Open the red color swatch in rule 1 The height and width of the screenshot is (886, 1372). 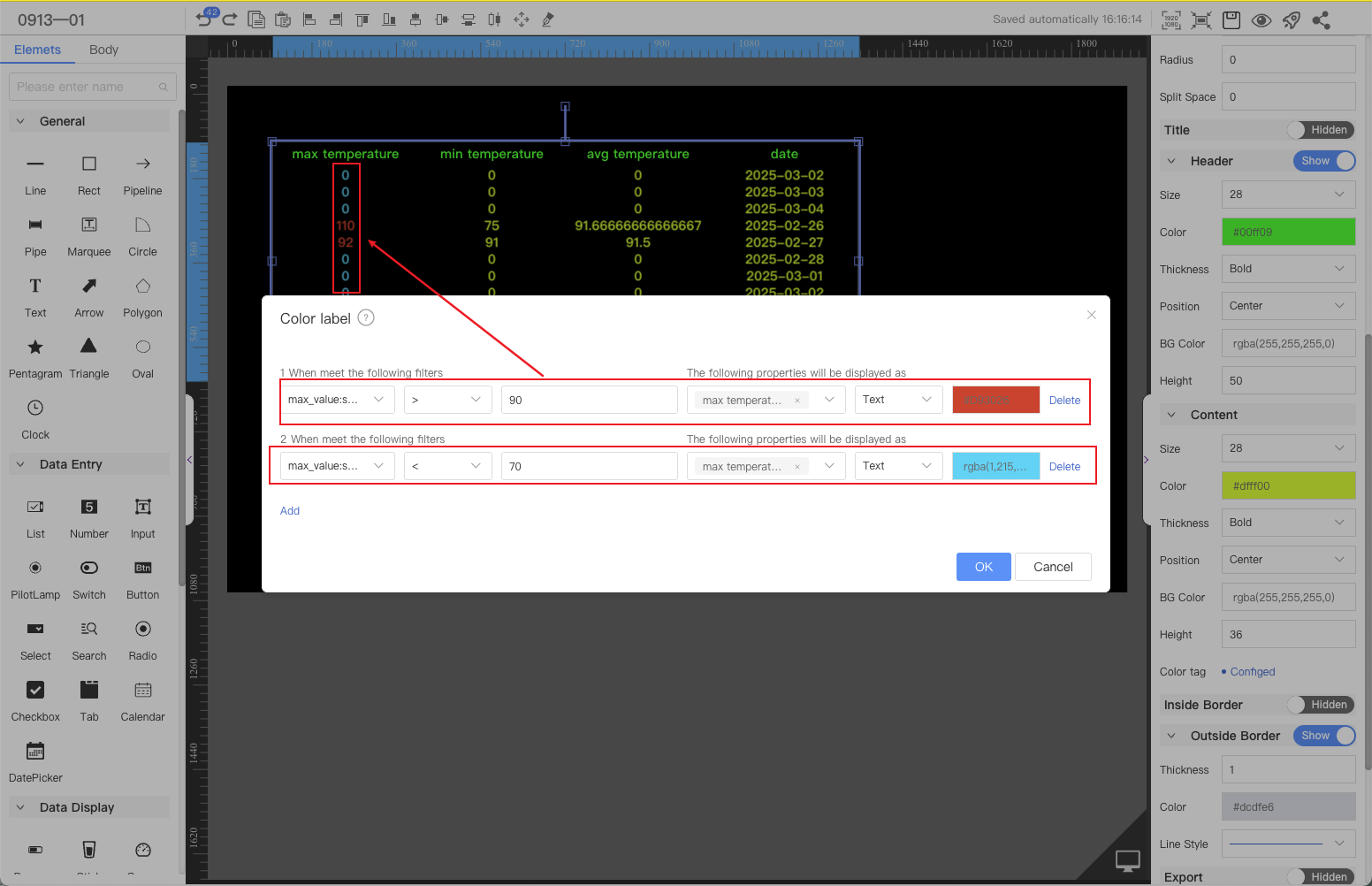point(995,400)
